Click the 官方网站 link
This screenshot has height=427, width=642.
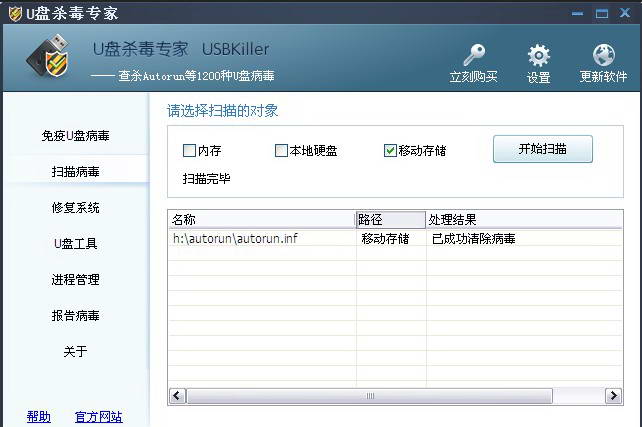pos(98,416)
